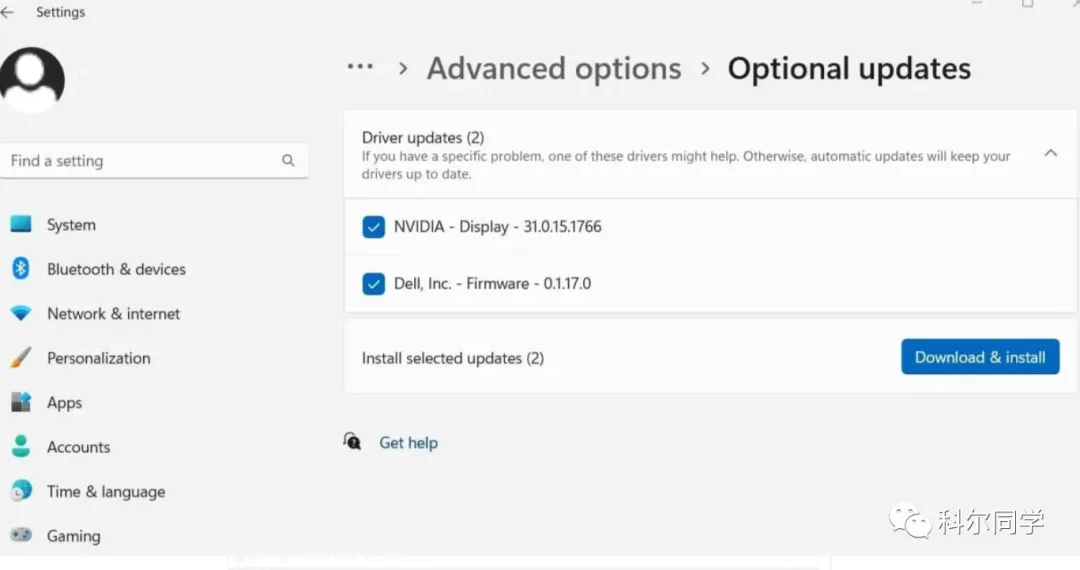
Task: Open the Get help link
Action: [408, 443]
